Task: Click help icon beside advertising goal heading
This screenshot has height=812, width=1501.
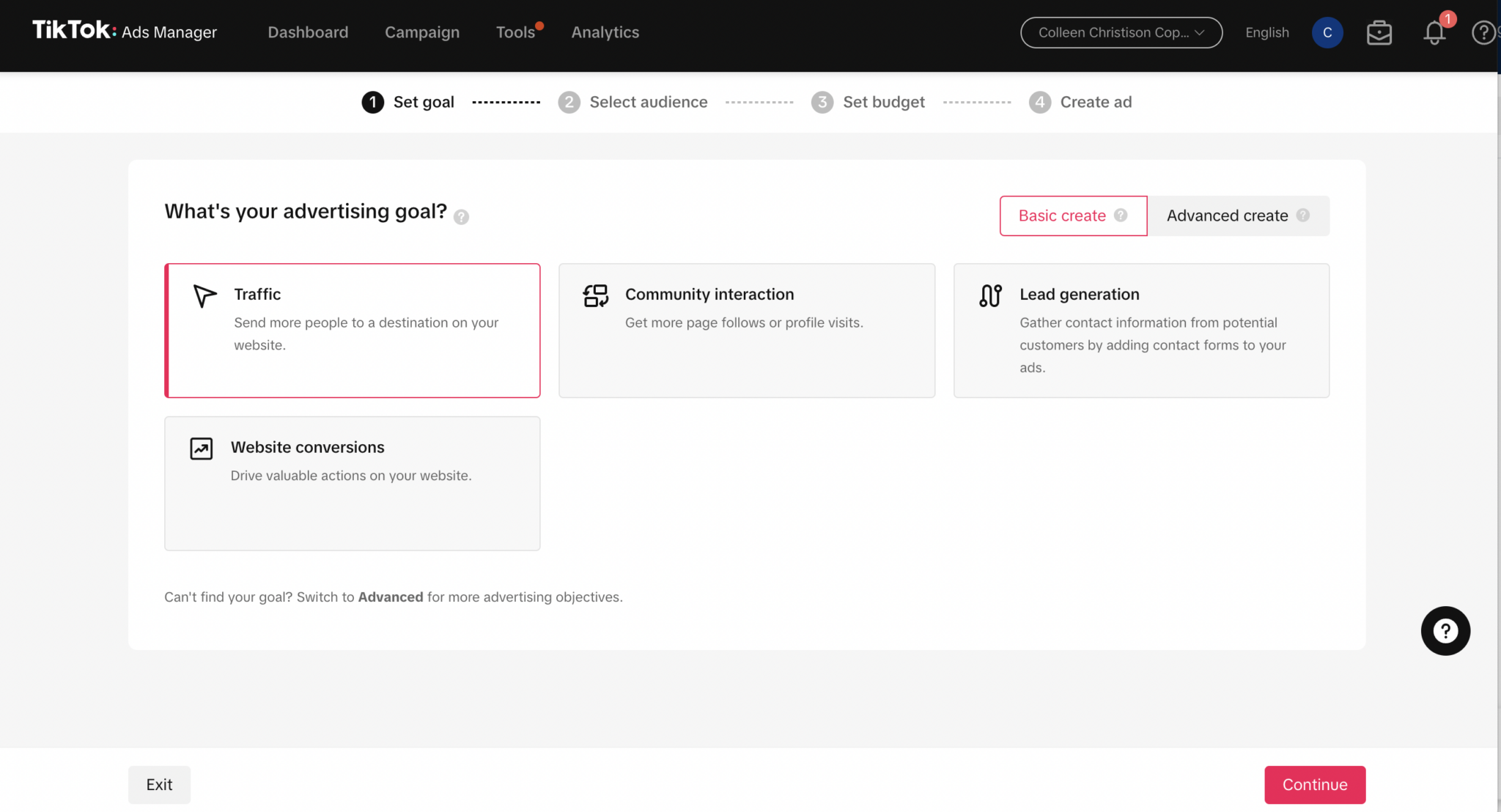Action: click(x=461, y=217)
